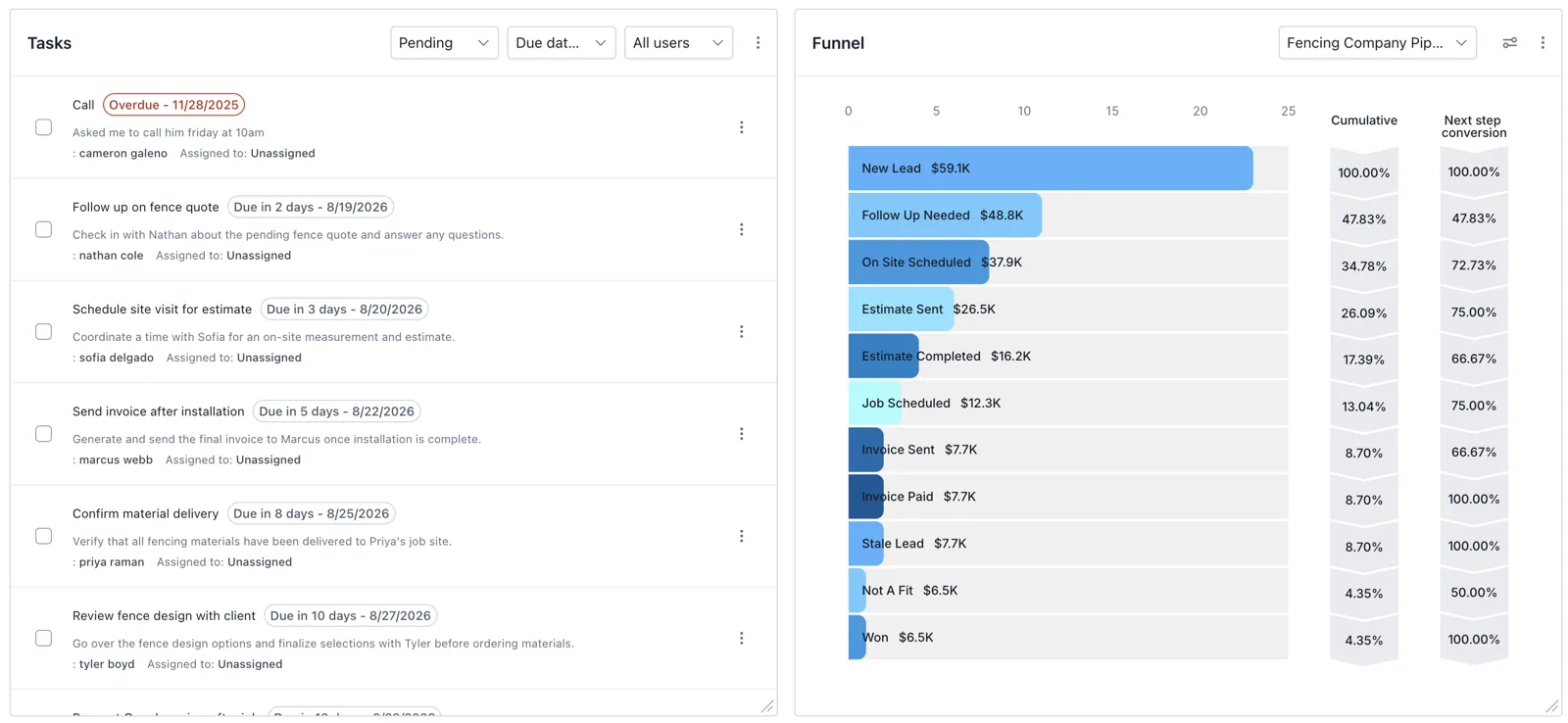1568x723 pixels.
Task: Open contact sofia delgado
Action: [x=117, y=358]
